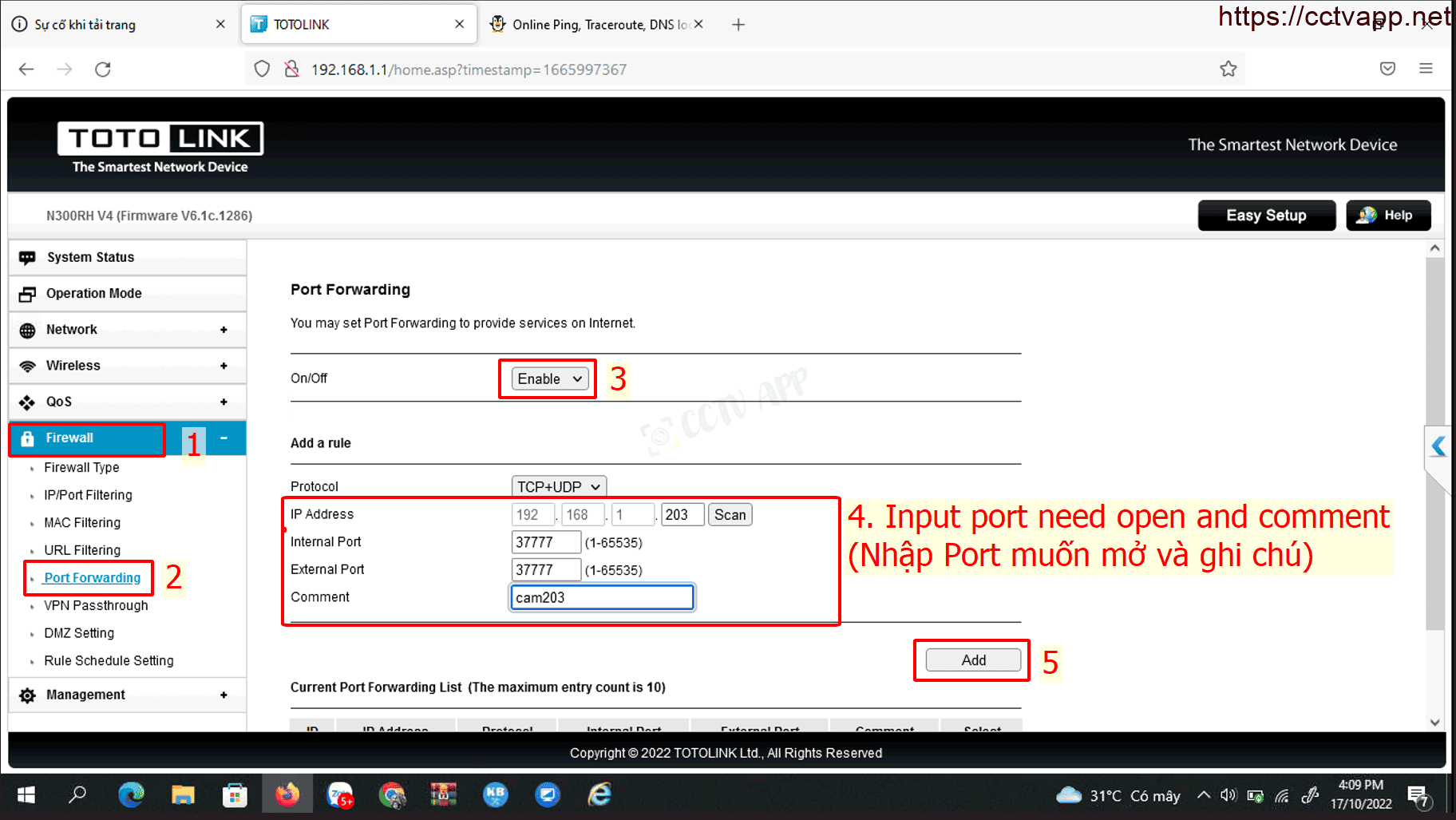Screen dimensions: 1456x820
Task: Click the Comment input field
Action: tap(602, 598)
